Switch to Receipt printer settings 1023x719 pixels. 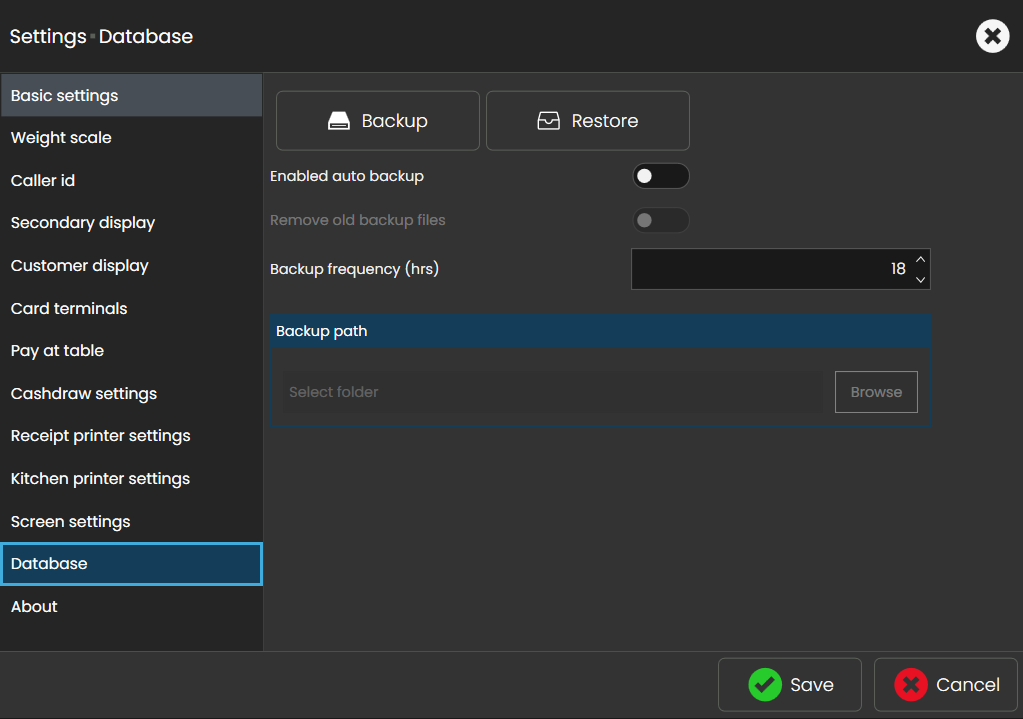pyautogui.click(x=100, y=436)
